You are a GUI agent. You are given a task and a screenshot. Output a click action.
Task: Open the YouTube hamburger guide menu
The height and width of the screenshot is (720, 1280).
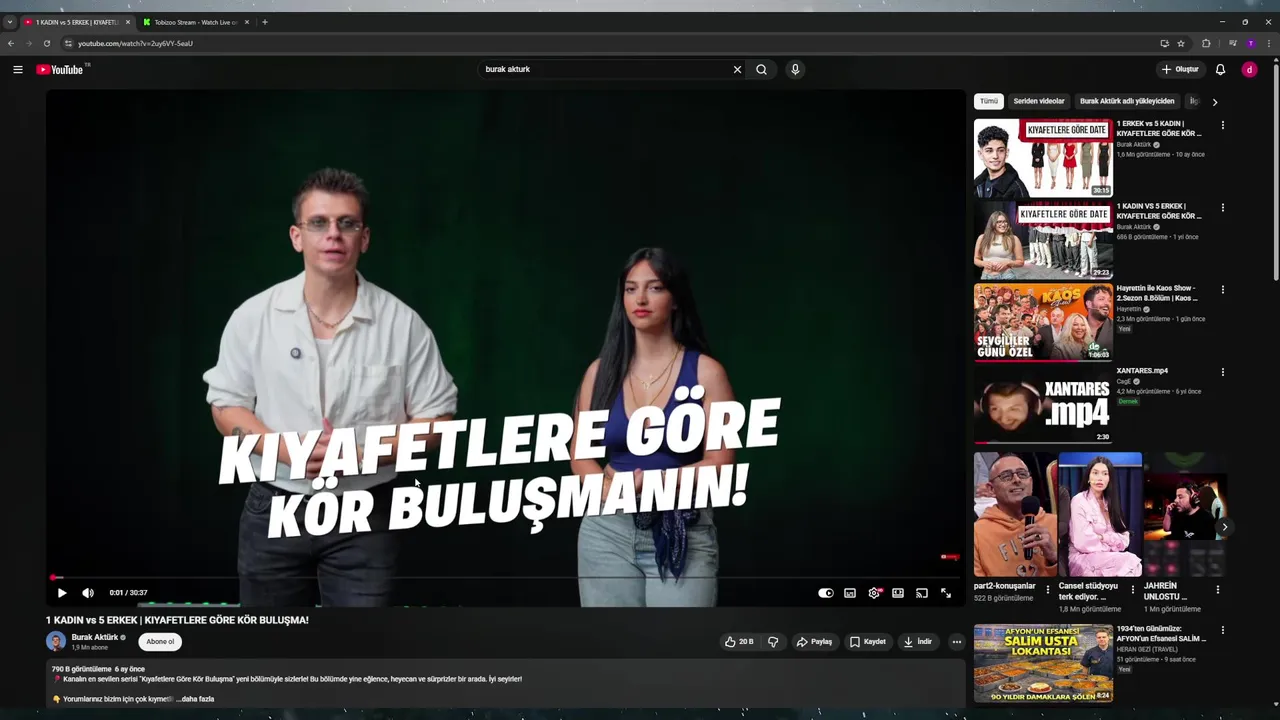[17, 69]
